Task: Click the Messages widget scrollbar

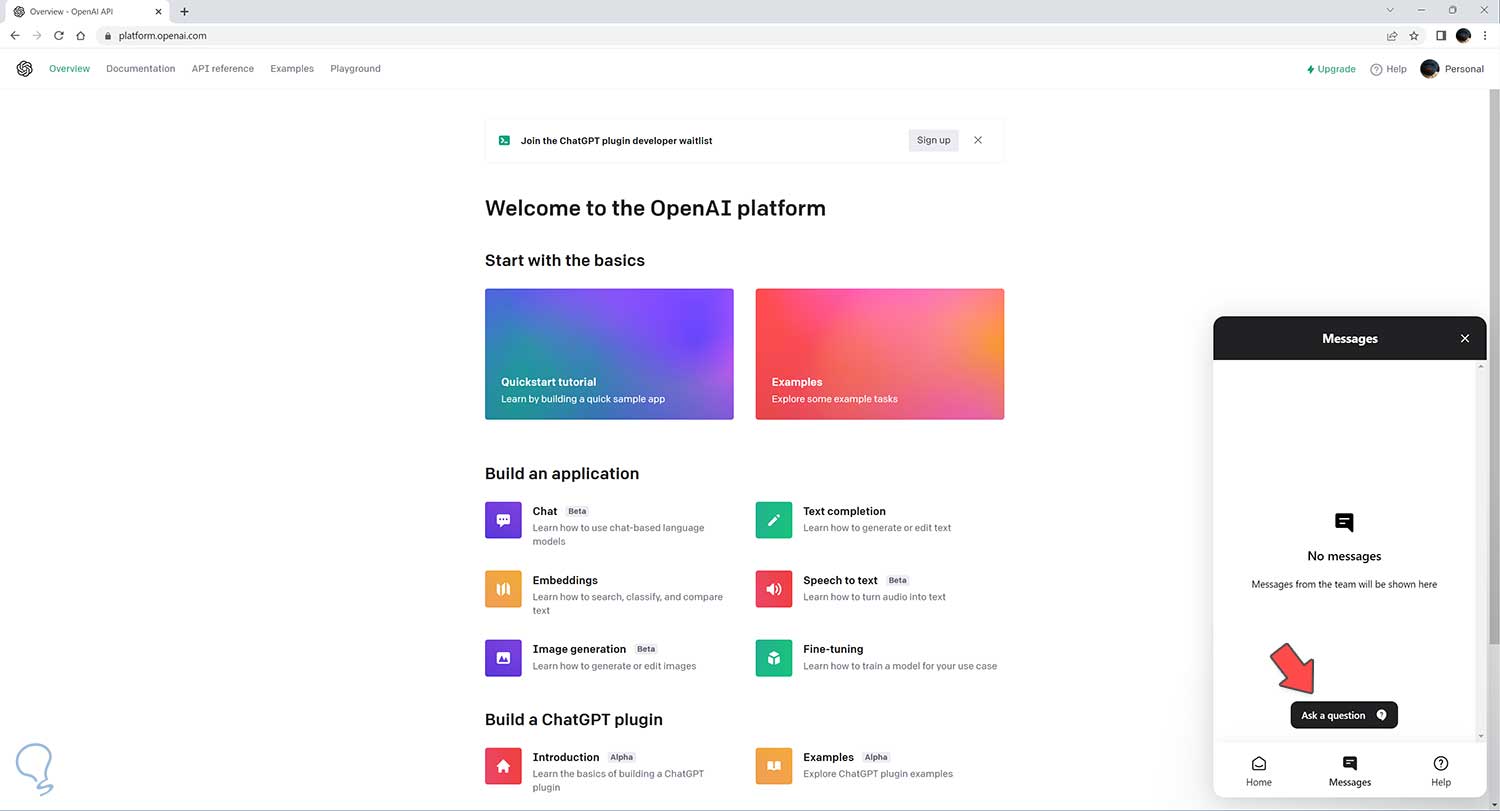Action: click(1481, 551)
